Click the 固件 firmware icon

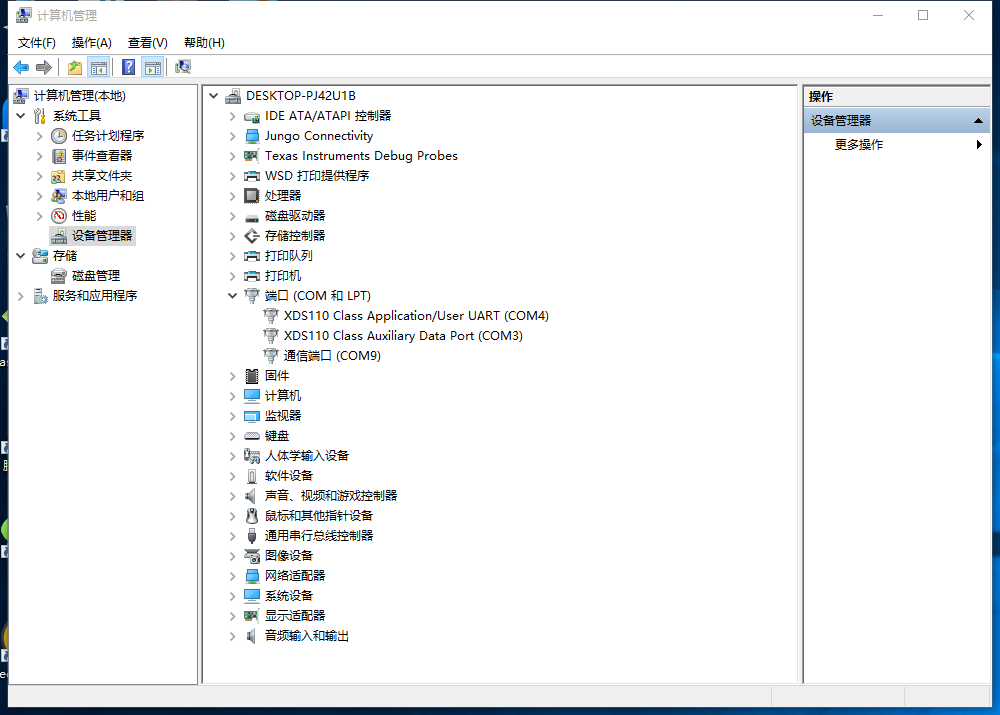point(252,376)
